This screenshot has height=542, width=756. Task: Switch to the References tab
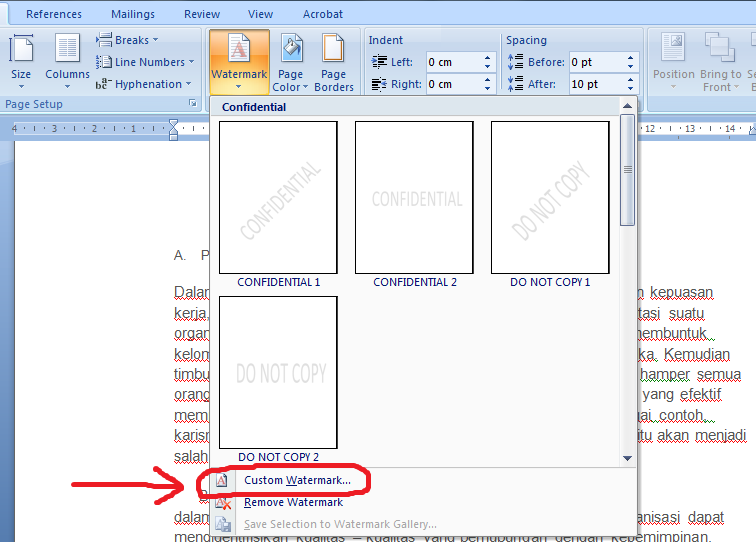point(54,14)
